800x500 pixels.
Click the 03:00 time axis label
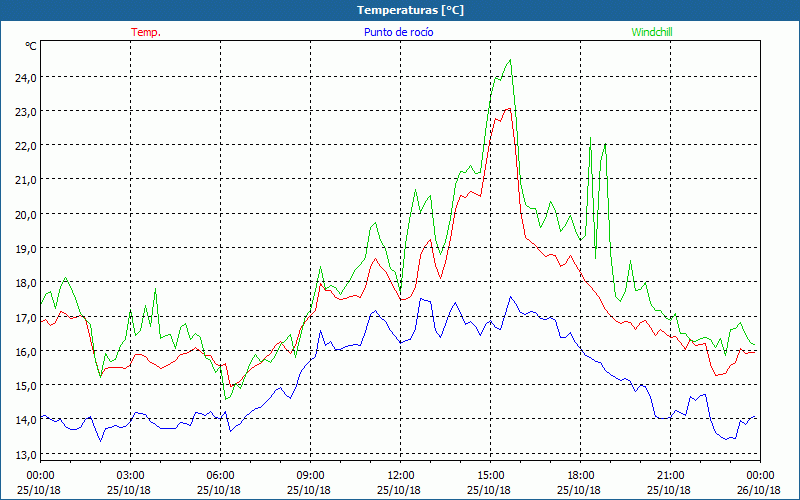130,476
